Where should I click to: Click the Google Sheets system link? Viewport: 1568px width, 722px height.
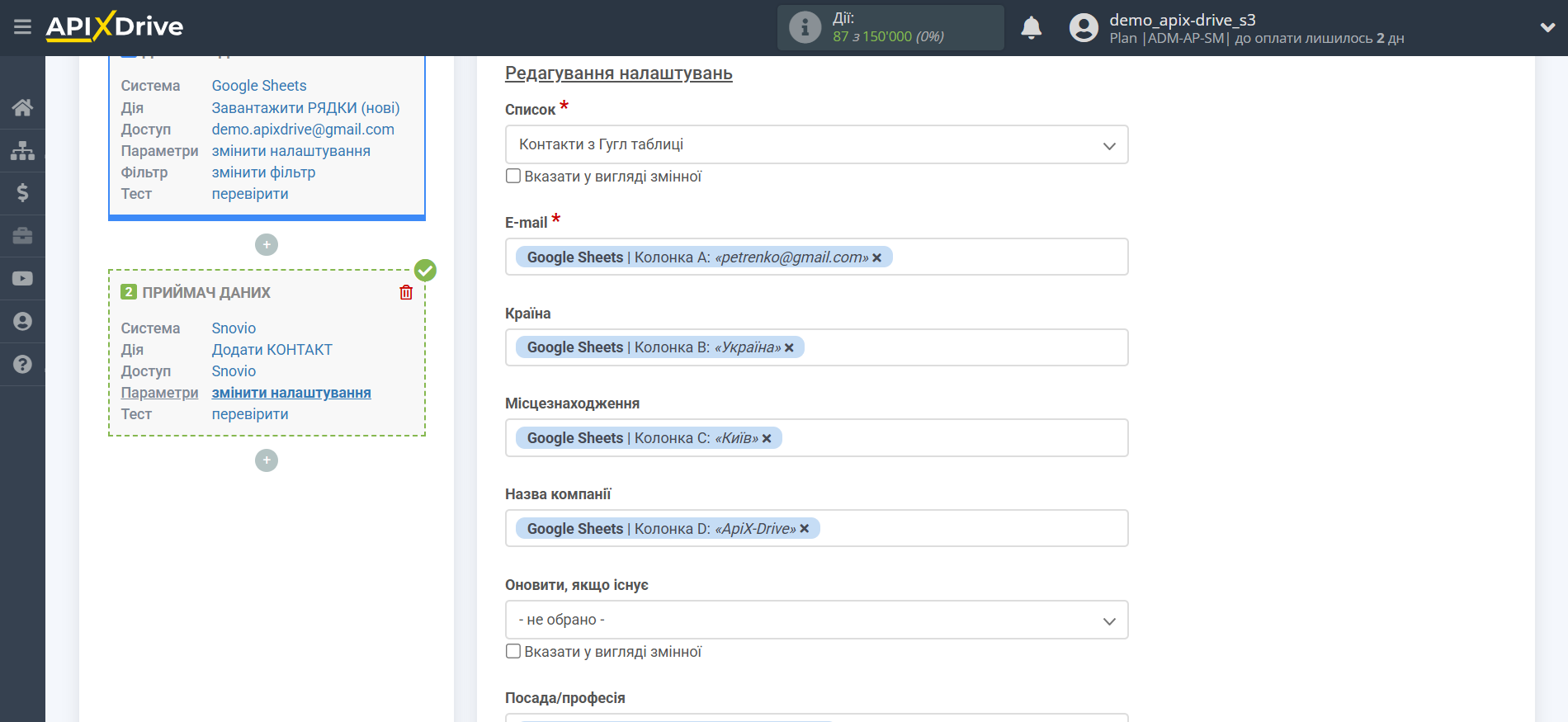[x=259, y=86]
